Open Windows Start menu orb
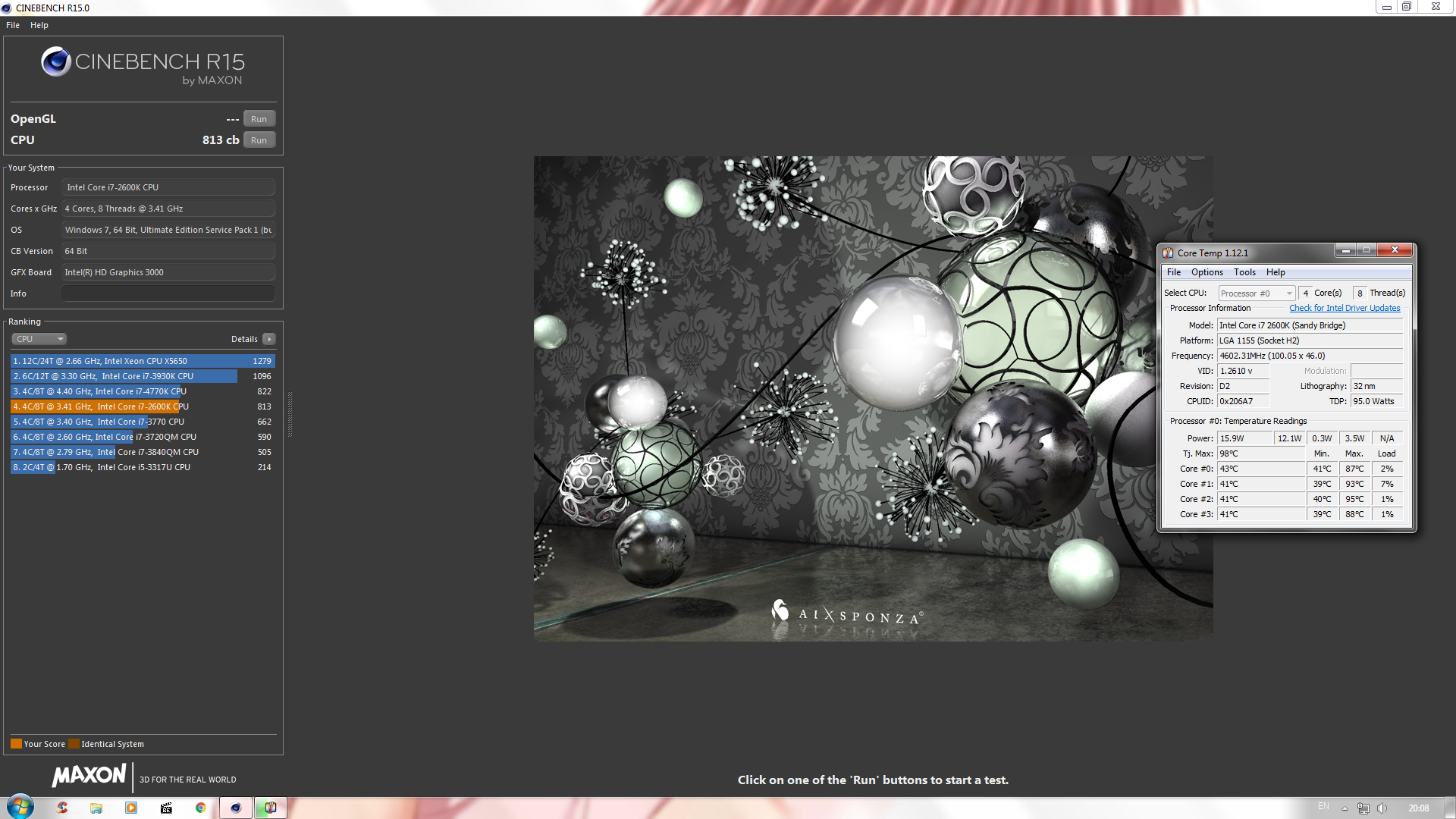The image size is (1456, 819). (20, 807)
